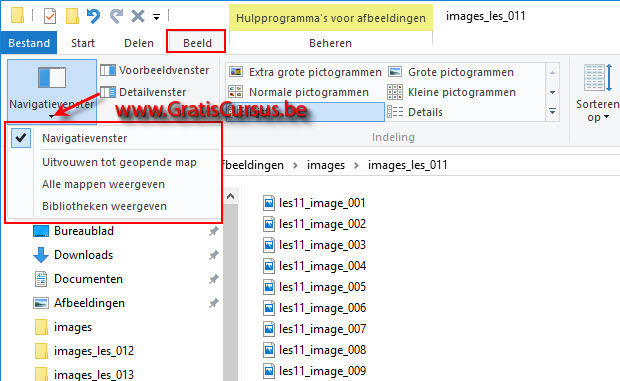Click the pin icon next to Downloads
The height and width of the screenshot is (381, 620).
click(214, 255)
